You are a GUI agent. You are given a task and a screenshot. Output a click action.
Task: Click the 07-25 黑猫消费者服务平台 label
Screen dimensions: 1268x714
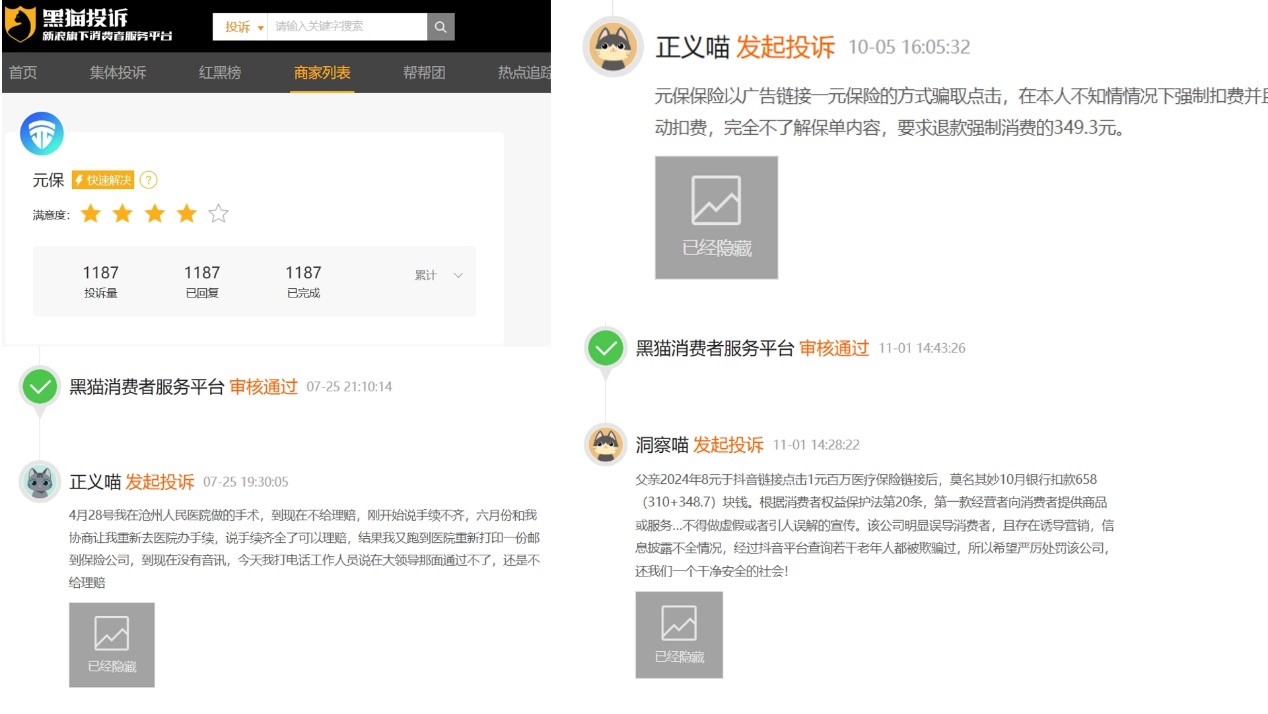(x=147, y=387)
